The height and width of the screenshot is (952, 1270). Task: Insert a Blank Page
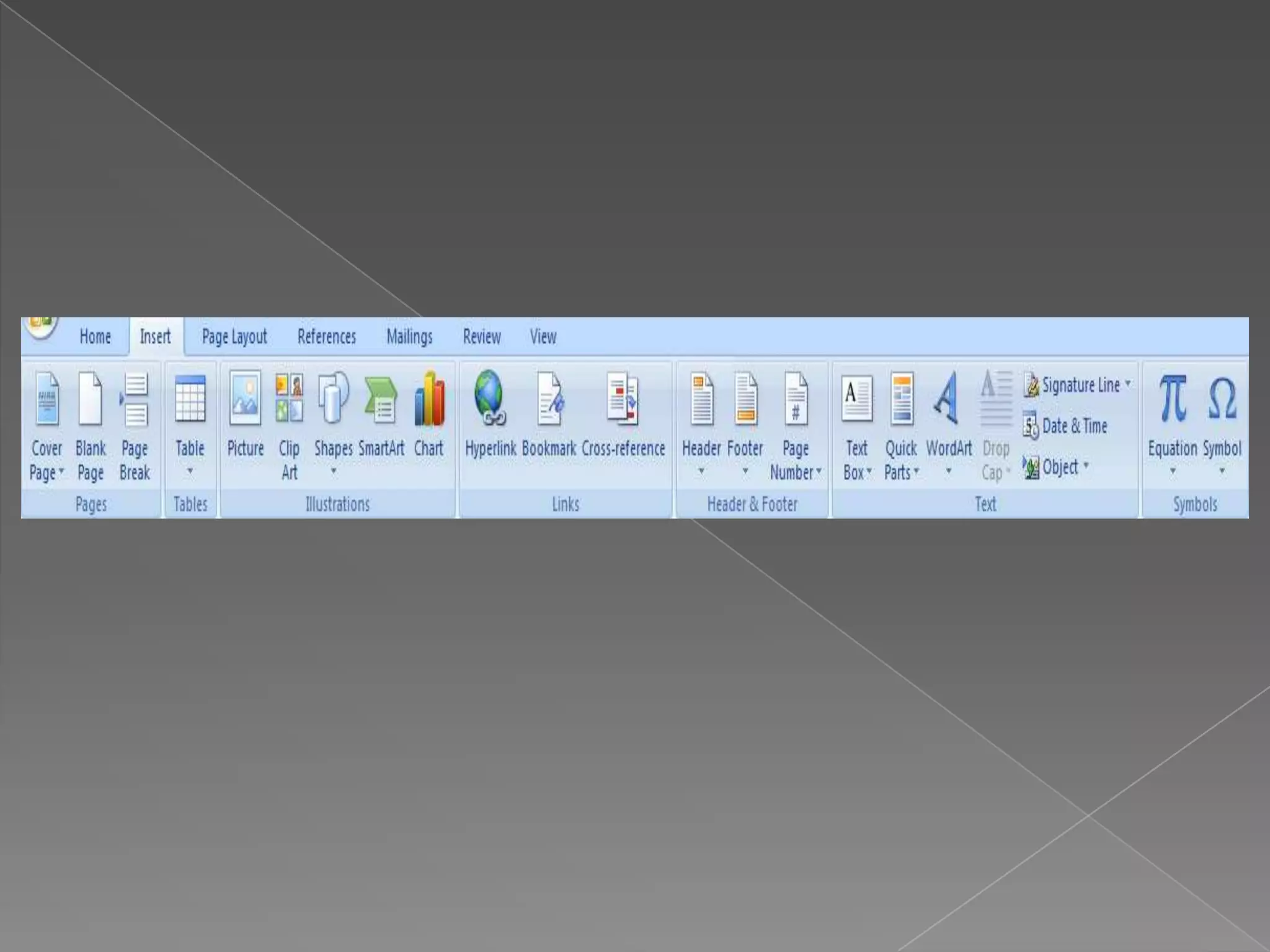pyautogui.click(x=90, y=400)
